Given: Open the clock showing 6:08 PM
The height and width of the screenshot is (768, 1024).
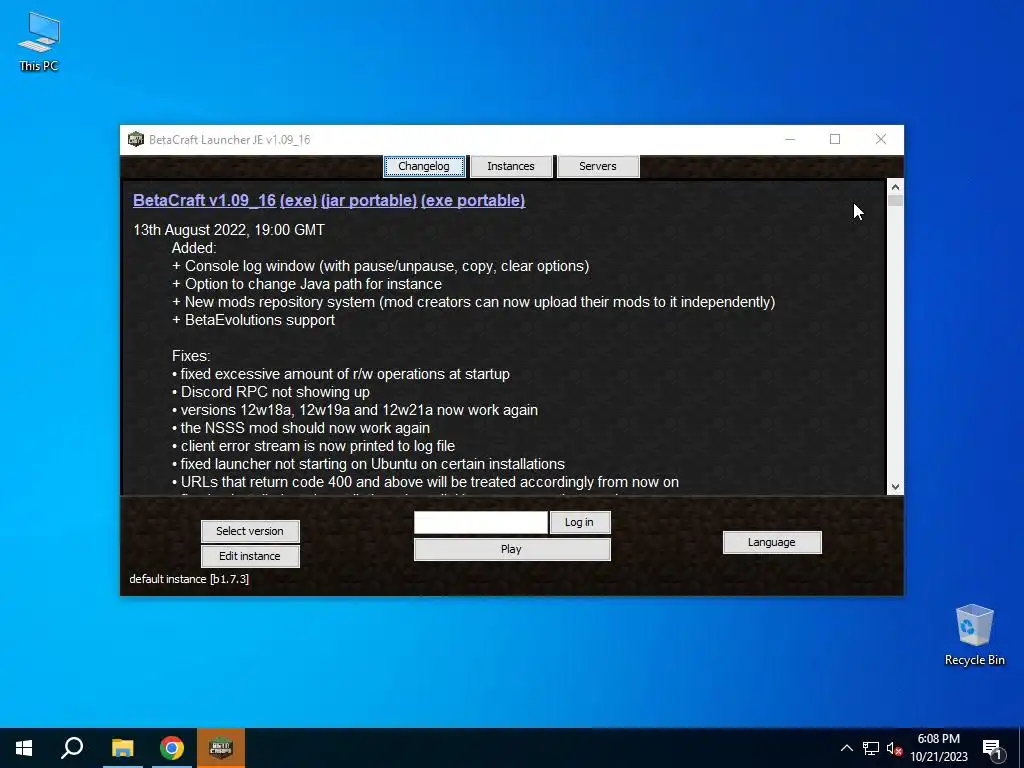Looking at the screenshot, I should [938, 748].
